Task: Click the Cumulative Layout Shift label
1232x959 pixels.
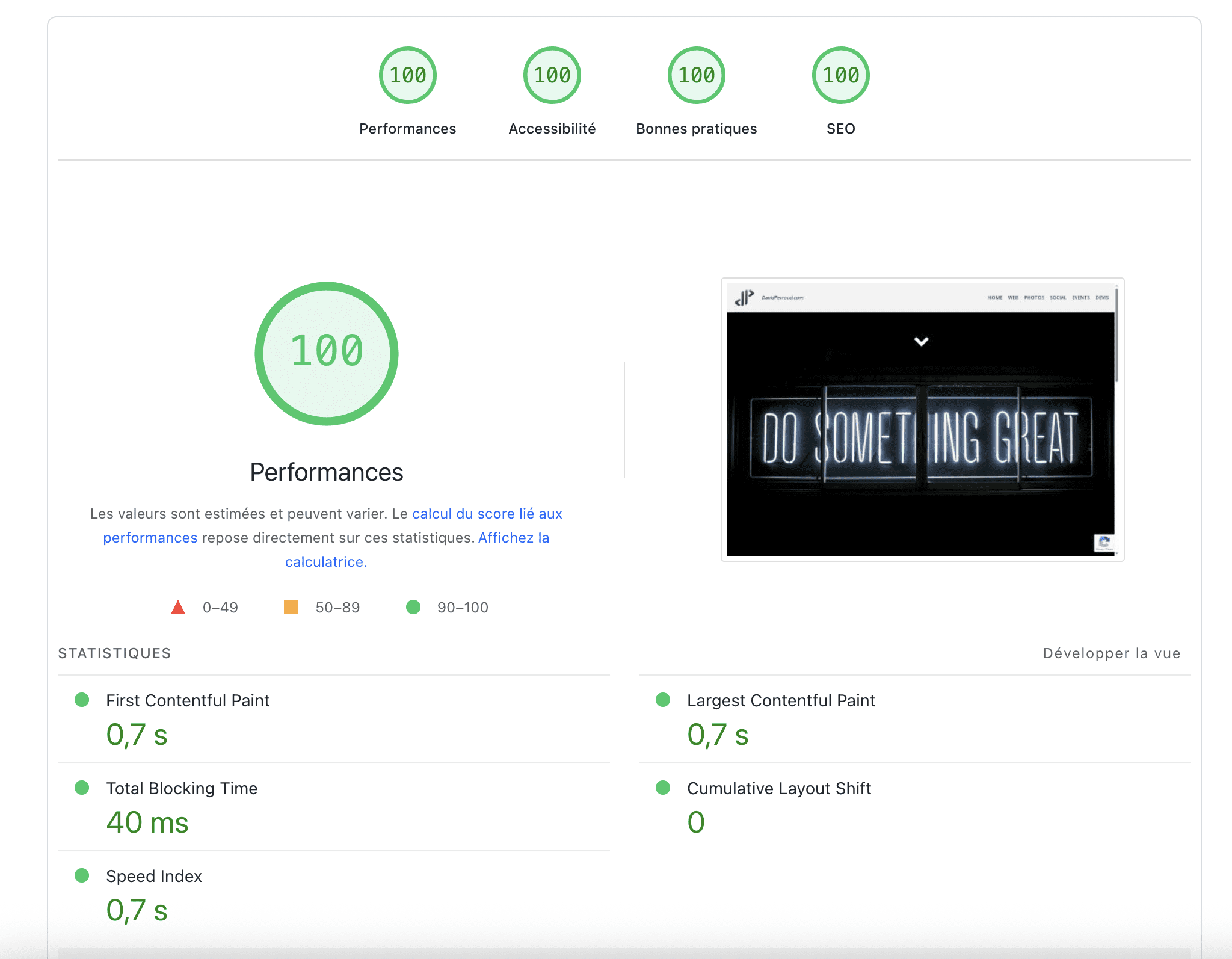Action: [779, 788]
